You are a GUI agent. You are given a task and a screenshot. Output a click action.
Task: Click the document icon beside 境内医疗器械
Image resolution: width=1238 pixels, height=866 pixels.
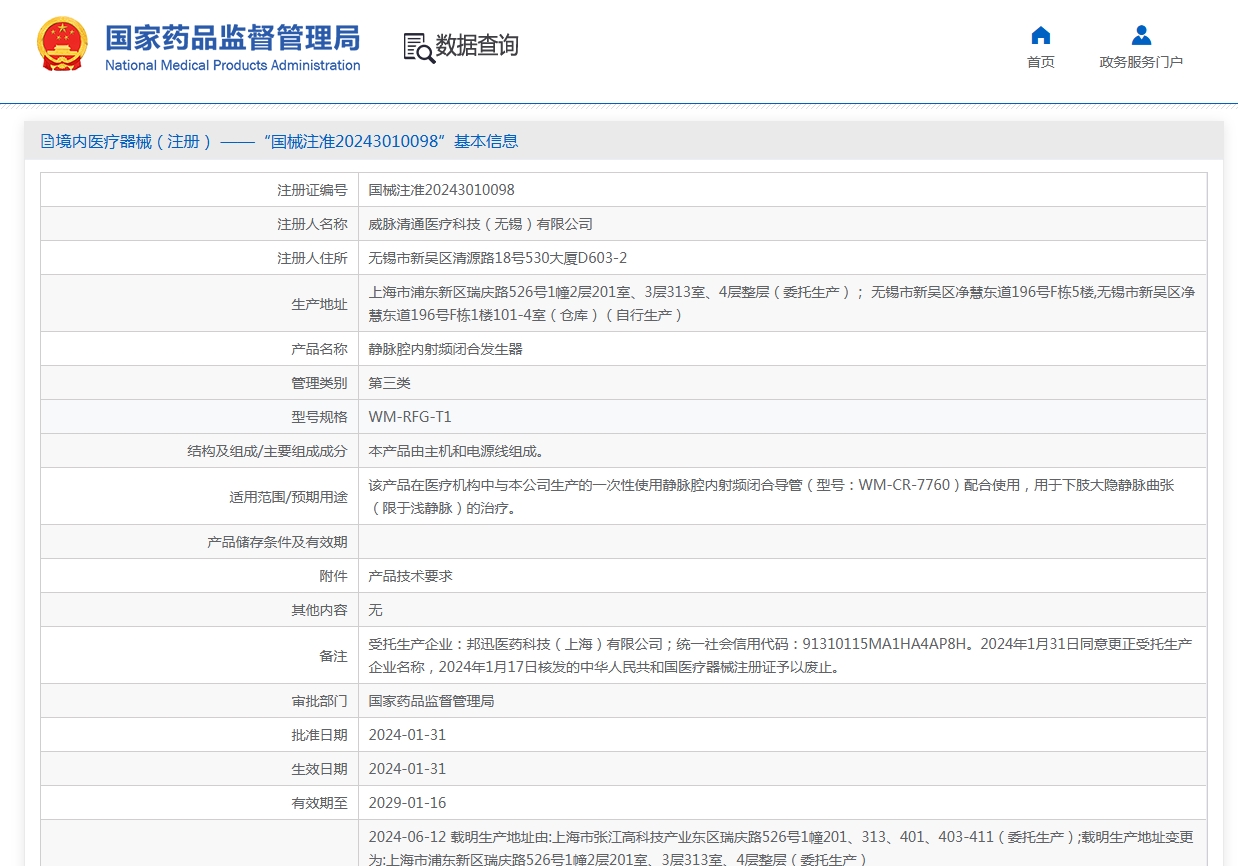pos(47,141)
